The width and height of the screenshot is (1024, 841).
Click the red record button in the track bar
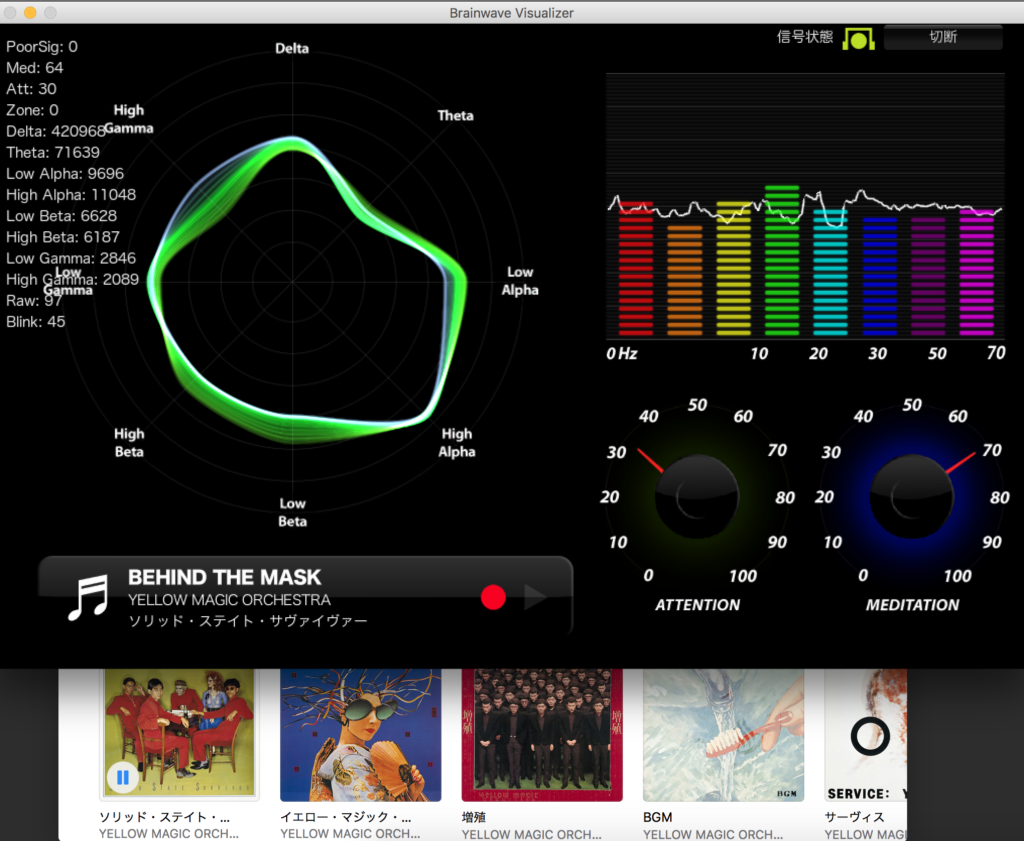pos(493,597)
